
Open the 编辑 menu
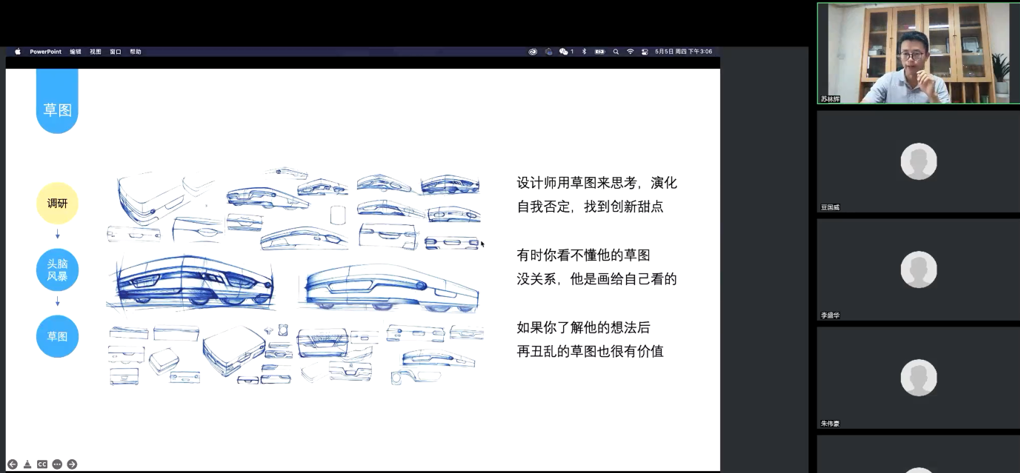(x=75, y=52)
